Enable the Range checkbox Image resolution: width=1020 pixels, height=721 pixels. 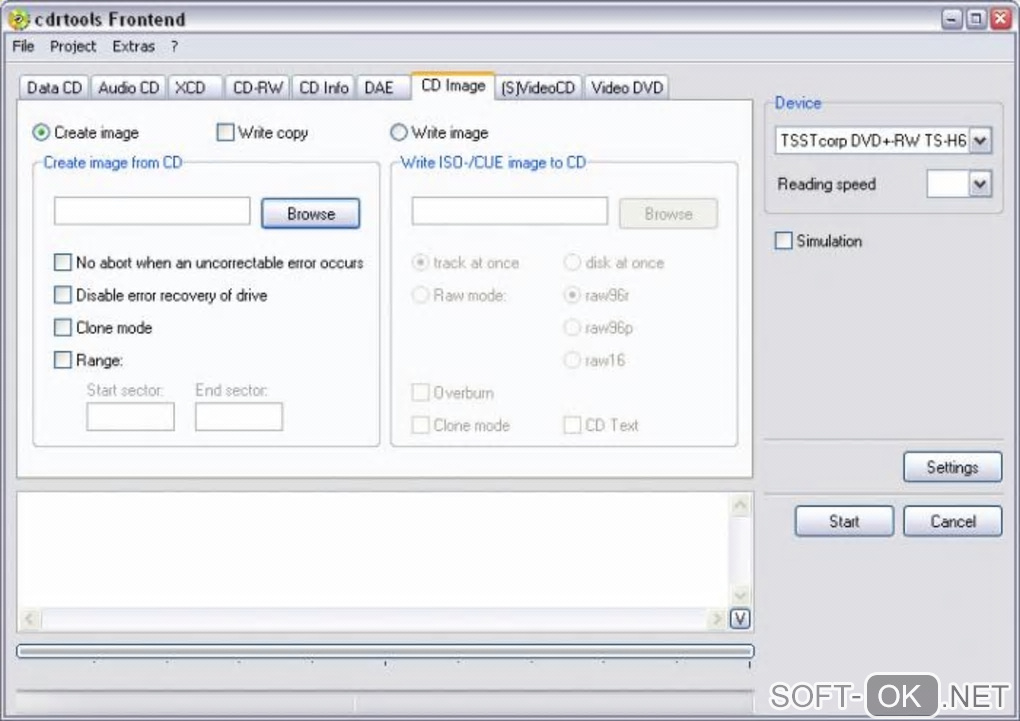[62, 360]
